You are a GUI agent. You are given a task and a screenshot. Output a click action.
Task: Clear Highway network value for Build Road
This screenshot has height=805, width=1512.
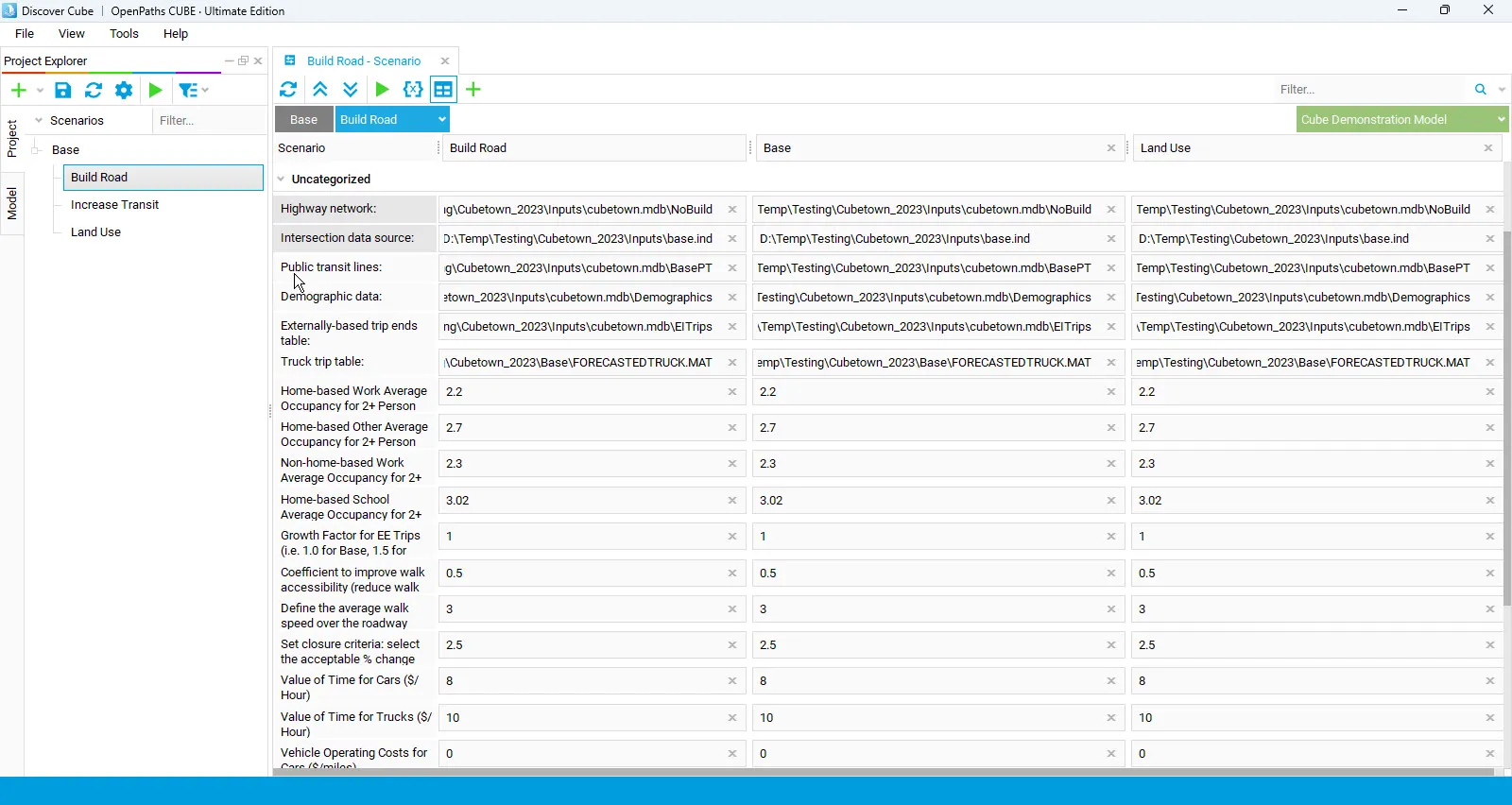[732, 210]
